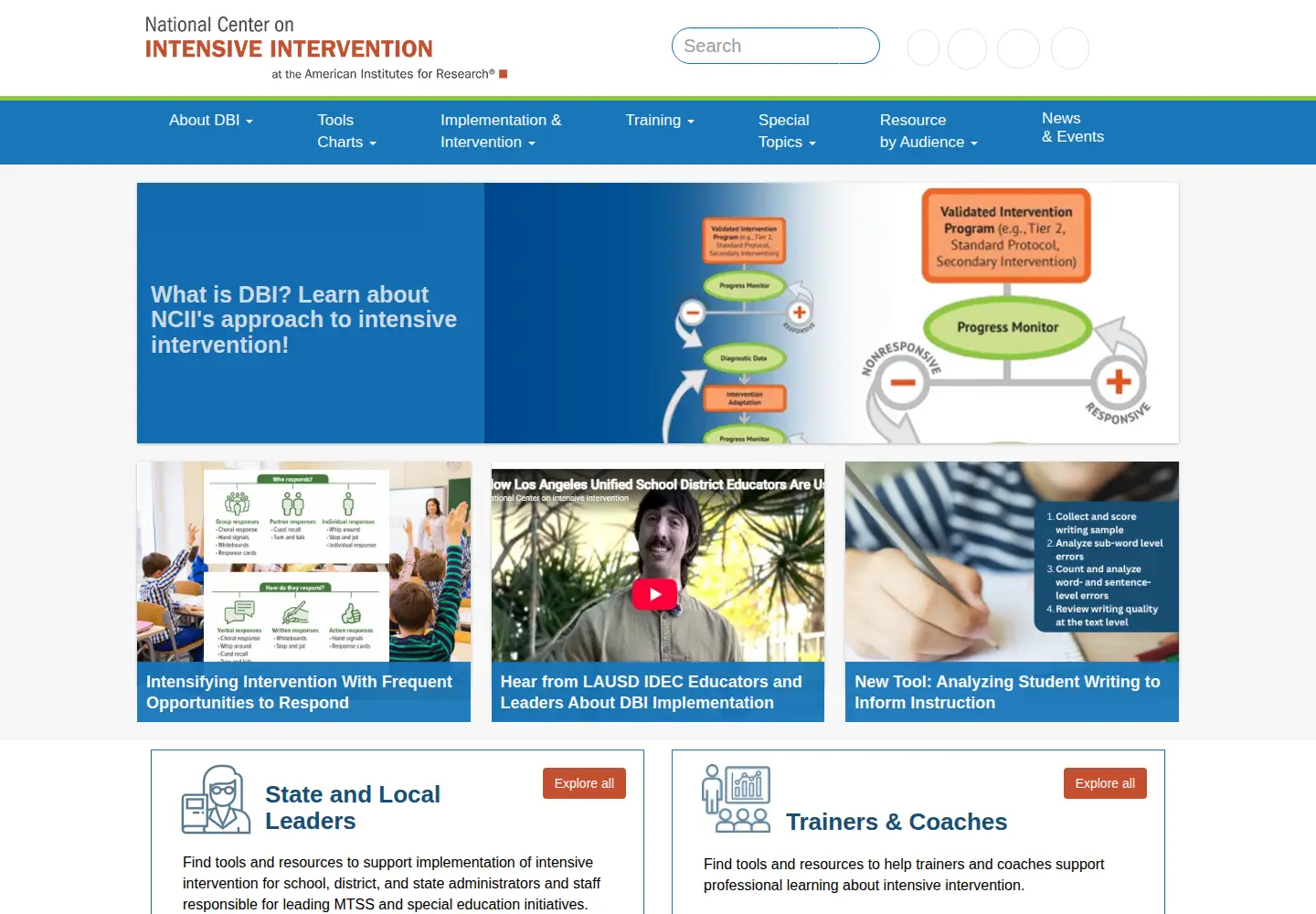Expand Implementation & Intervention menu

[501, 131]
